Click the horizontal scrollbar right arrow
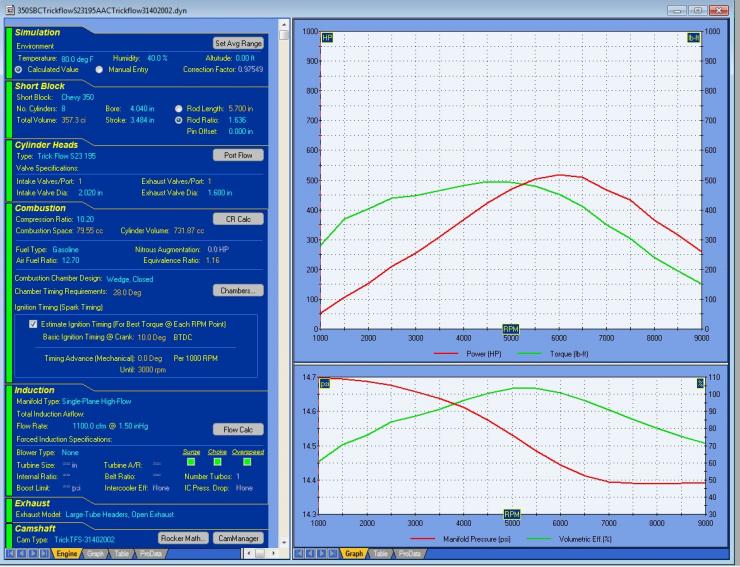740x567 pixels. [x=274, y=553]
